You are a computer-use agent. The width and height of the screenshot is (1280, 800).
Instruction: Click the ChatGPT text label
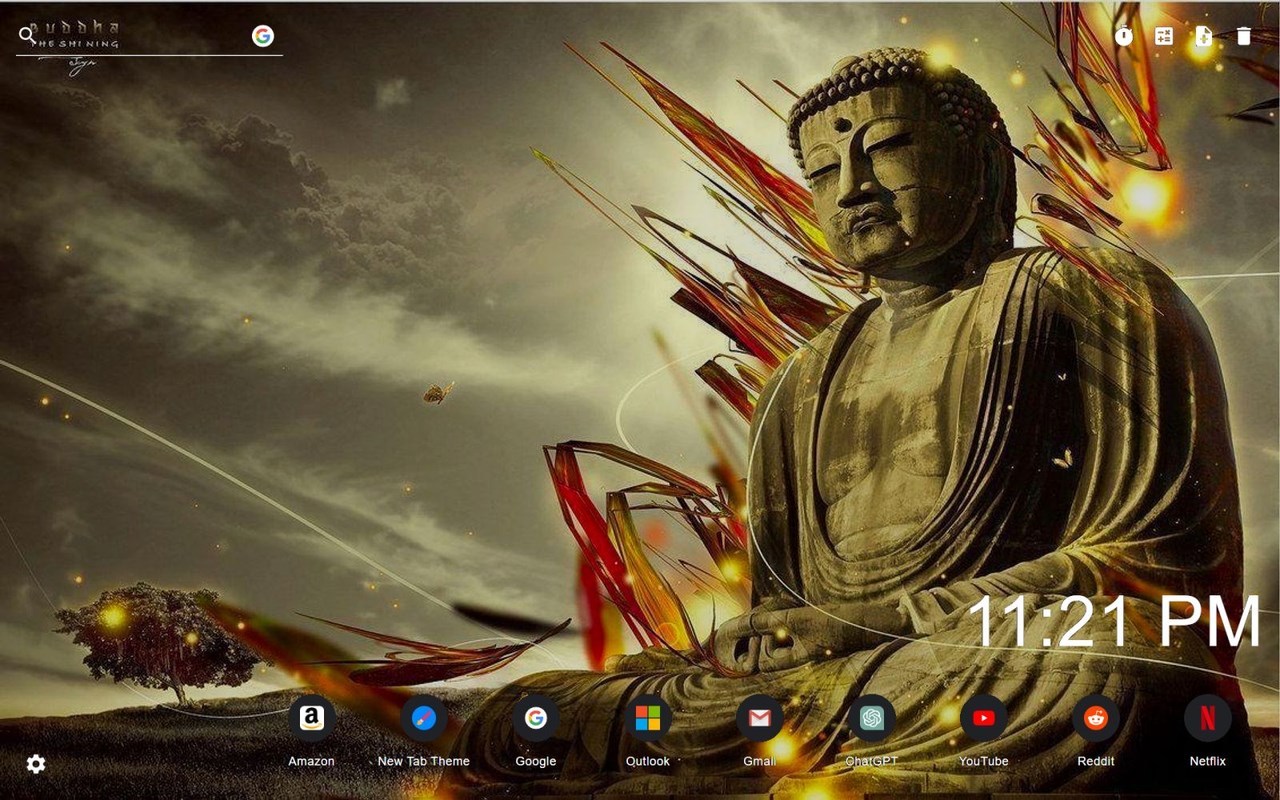(x=872, y=761)
